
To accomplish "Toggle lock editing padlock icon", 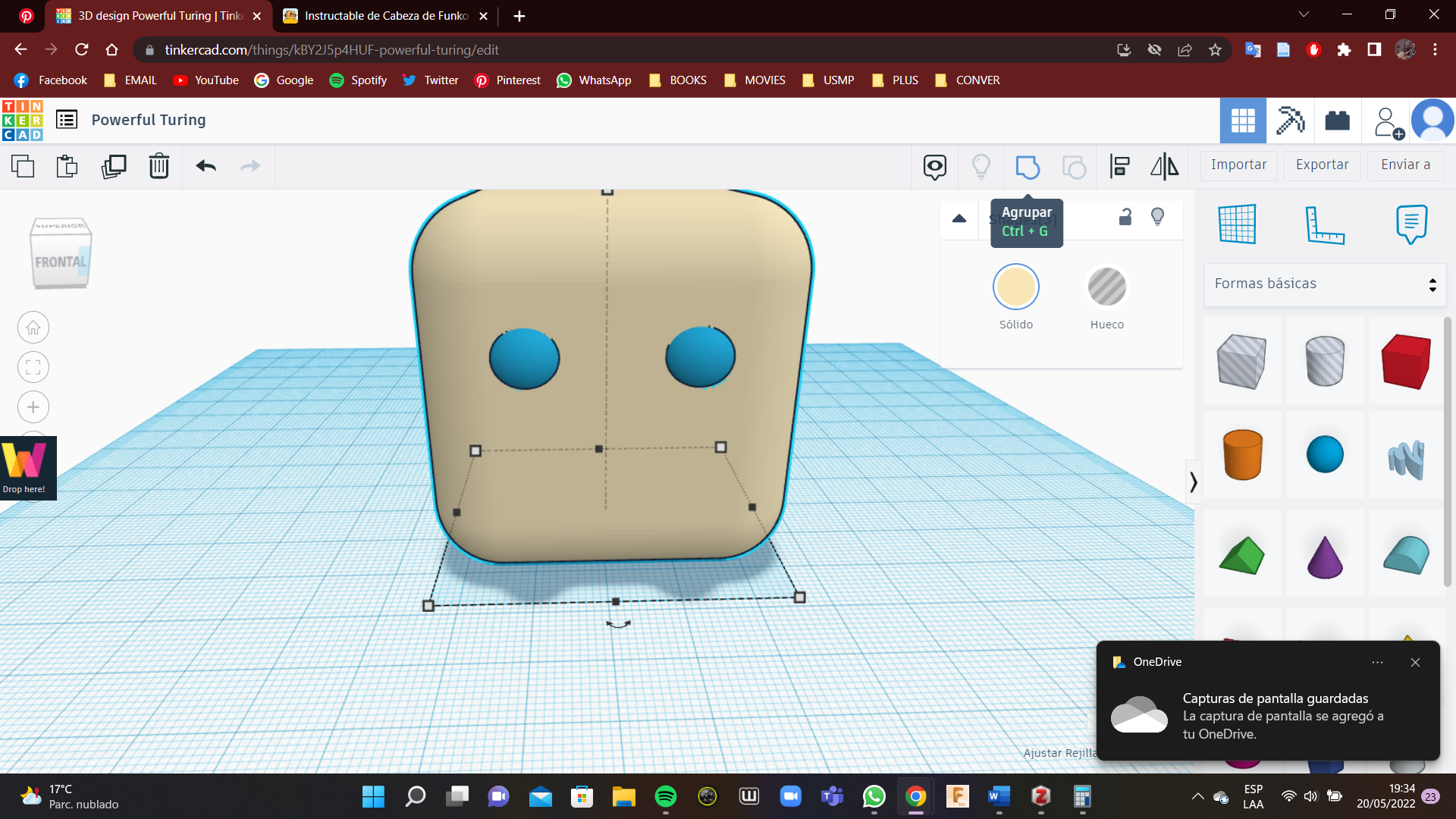I will coord(1125,218).
